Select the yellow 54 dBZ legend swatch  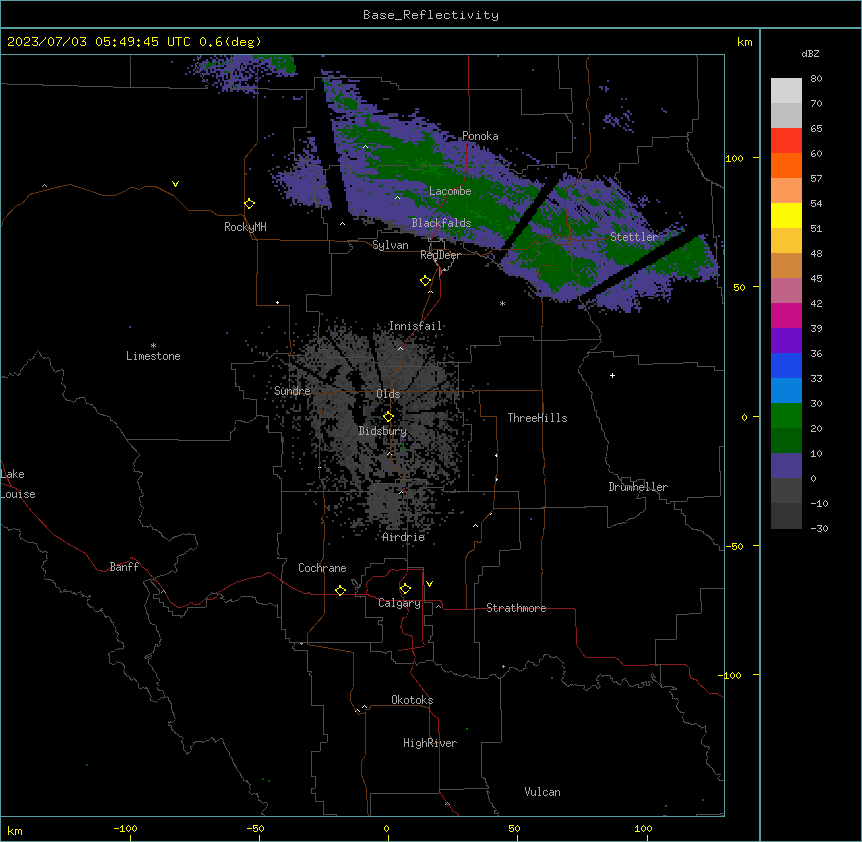click(x=786, y=215)
